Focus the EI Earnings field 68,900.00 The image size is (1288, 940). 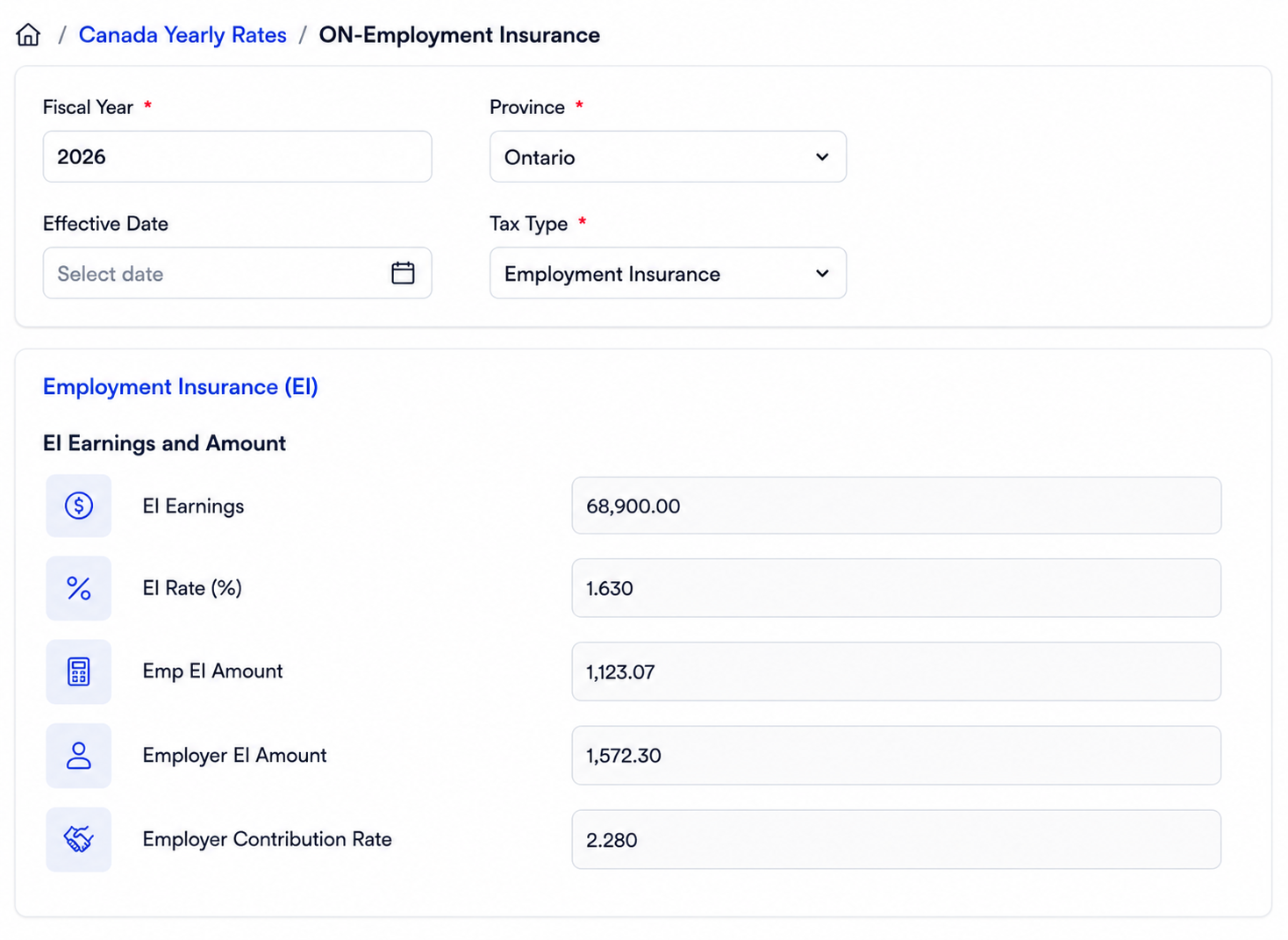tap(896, 506)
